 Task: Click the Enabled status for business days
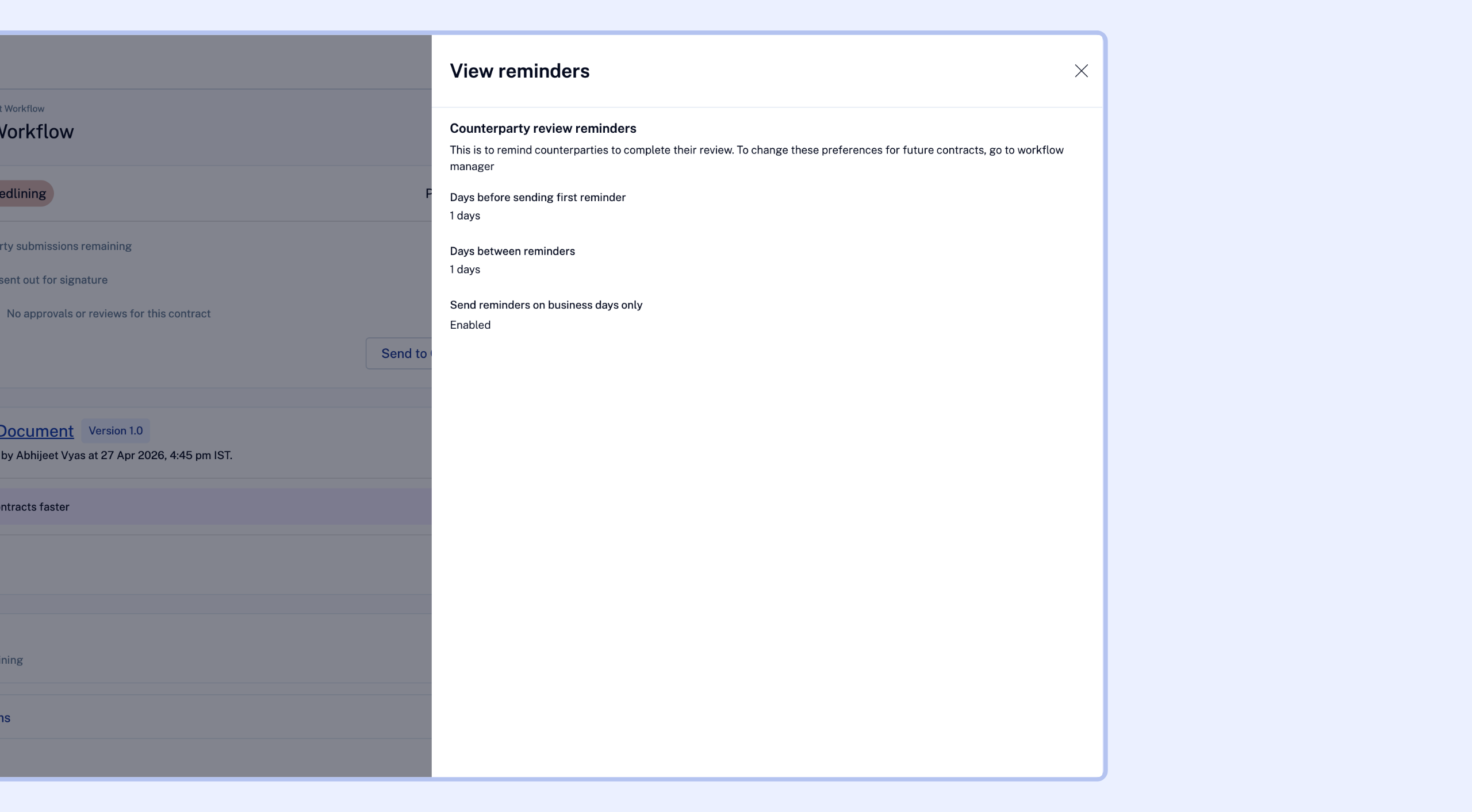point(470,325)
